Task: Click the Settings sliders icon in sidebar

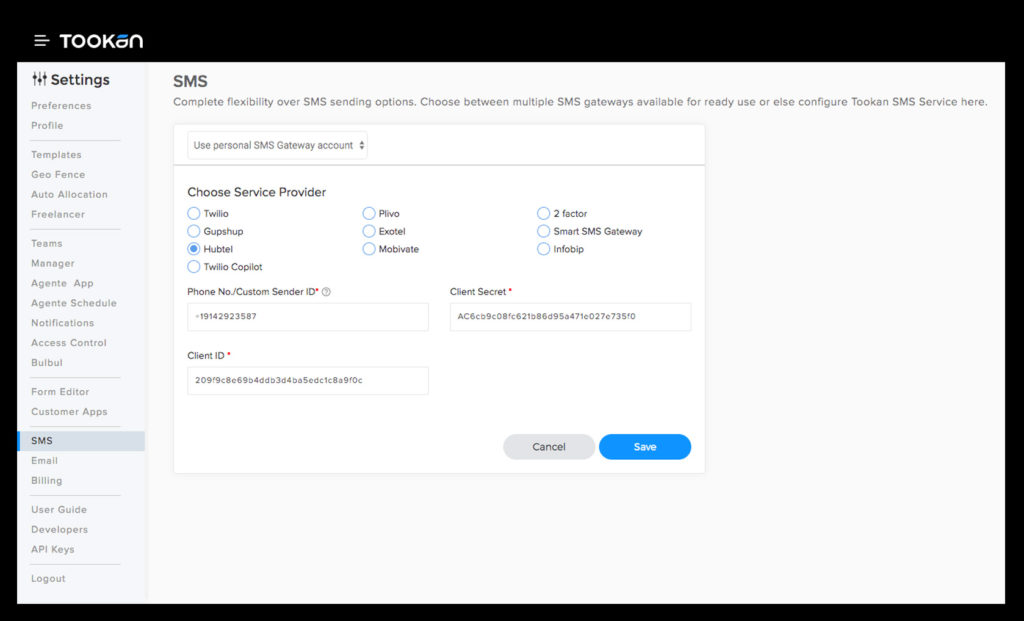Action: coord(39,80)
